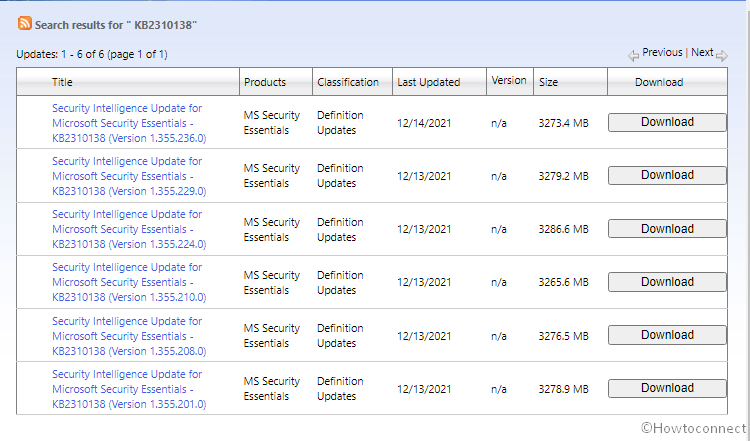The height and width of the screenshot is (441, 750).
Task: Download the 3278.9 MB update
Action: pos(667,388)
